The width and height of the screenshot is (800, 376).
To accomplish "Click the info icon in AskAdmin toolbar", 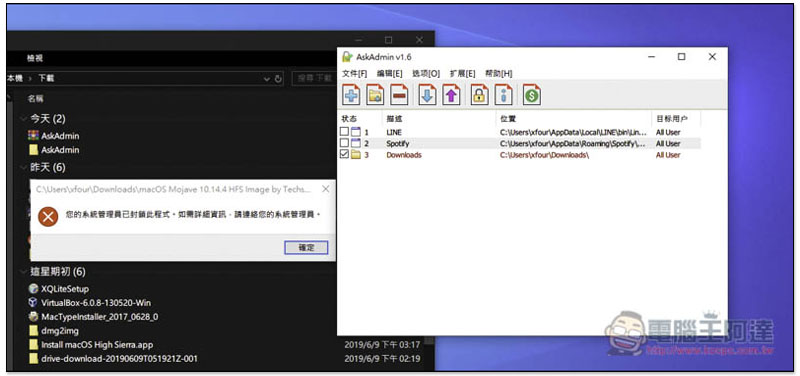I will (x=504, y=95).
